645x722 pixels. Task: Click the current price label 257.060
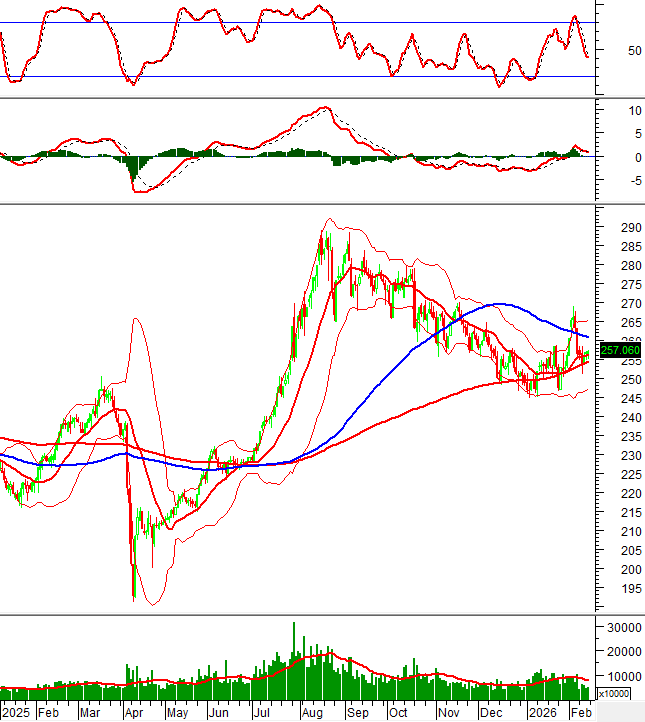click(620, 350)
